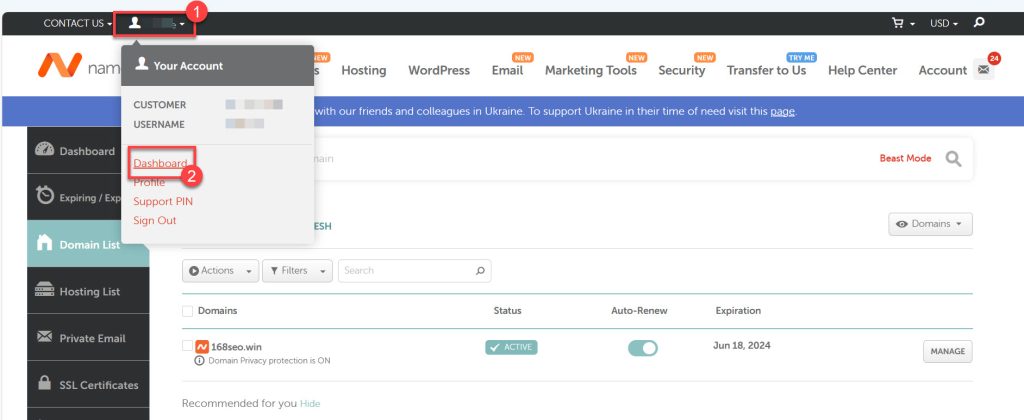The width and height of the screenshot is (1024, 420).
Task: Check the 168seo.win domain checkbox
Action: click(187, 346)
